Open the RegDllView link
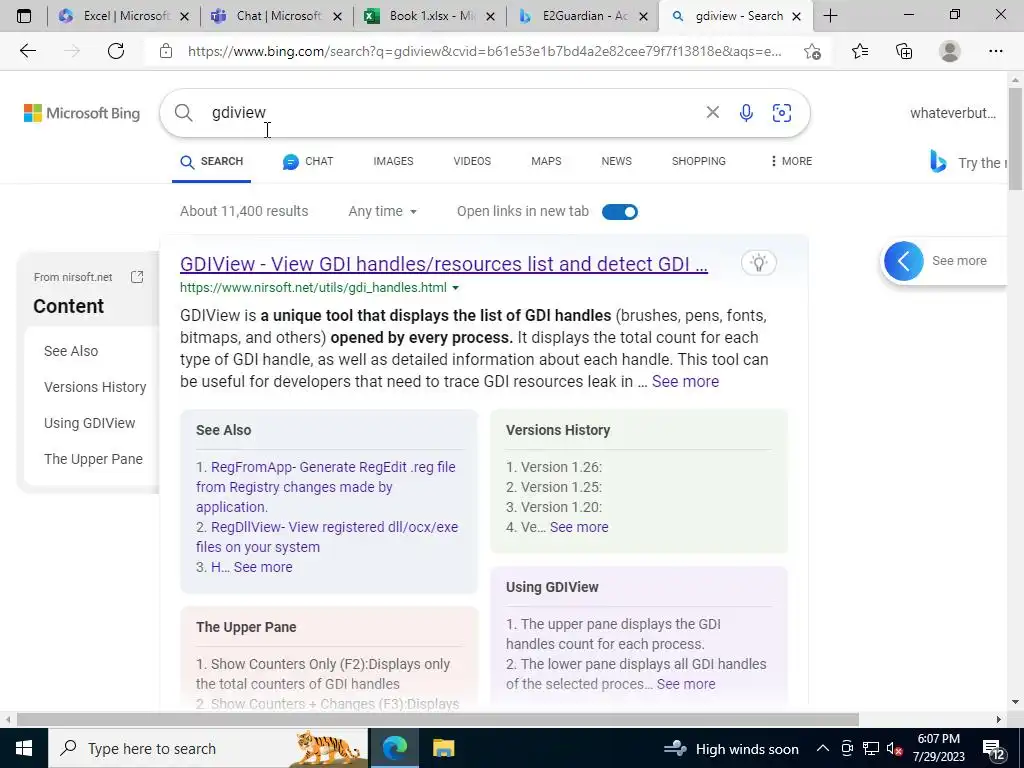This screenshot has height=768, width=1024. pyautogui.click(x=327, y=537)
